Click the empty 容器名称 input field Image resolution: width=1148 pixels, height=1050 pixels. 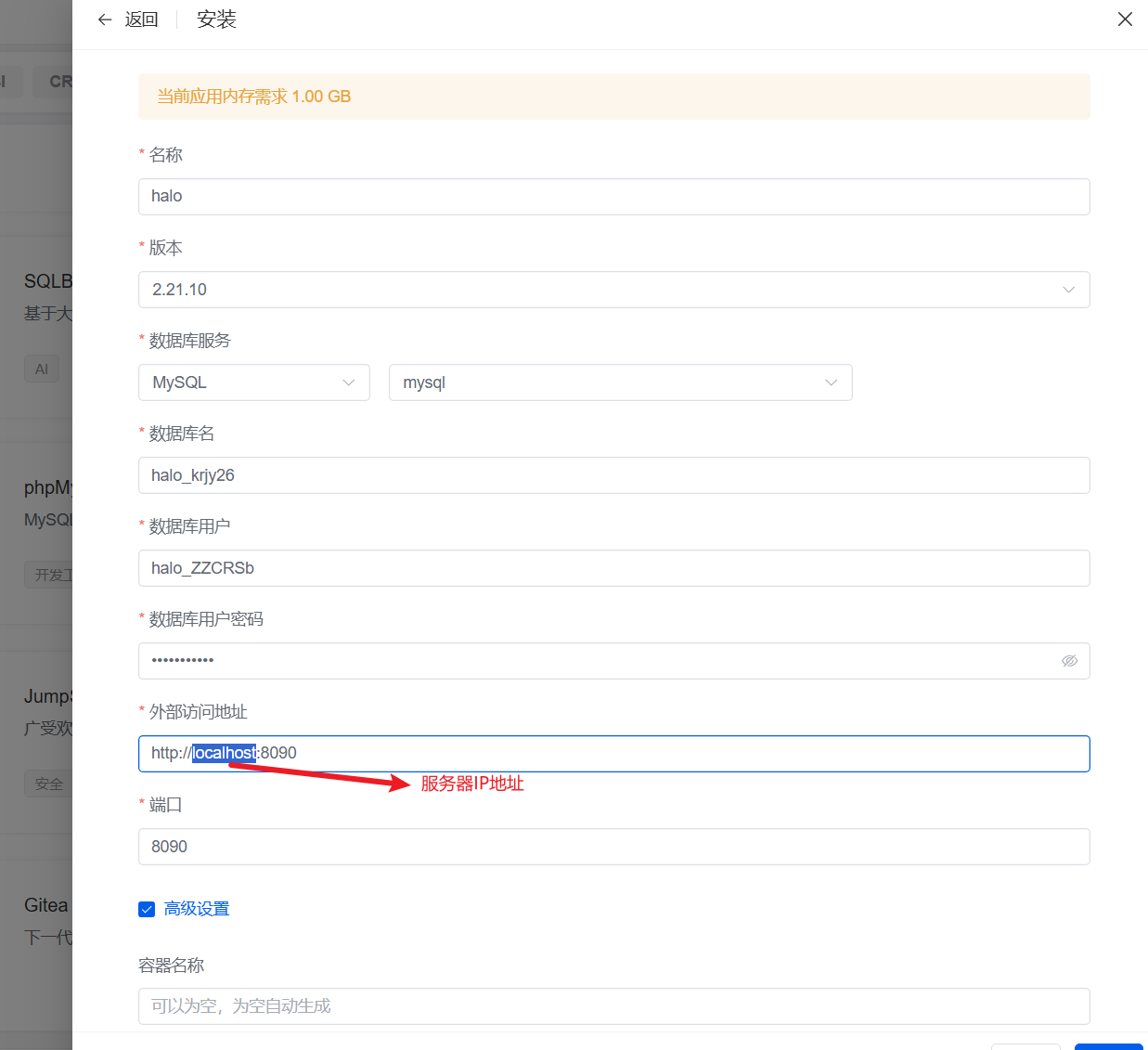click(x=613, y=1005)
